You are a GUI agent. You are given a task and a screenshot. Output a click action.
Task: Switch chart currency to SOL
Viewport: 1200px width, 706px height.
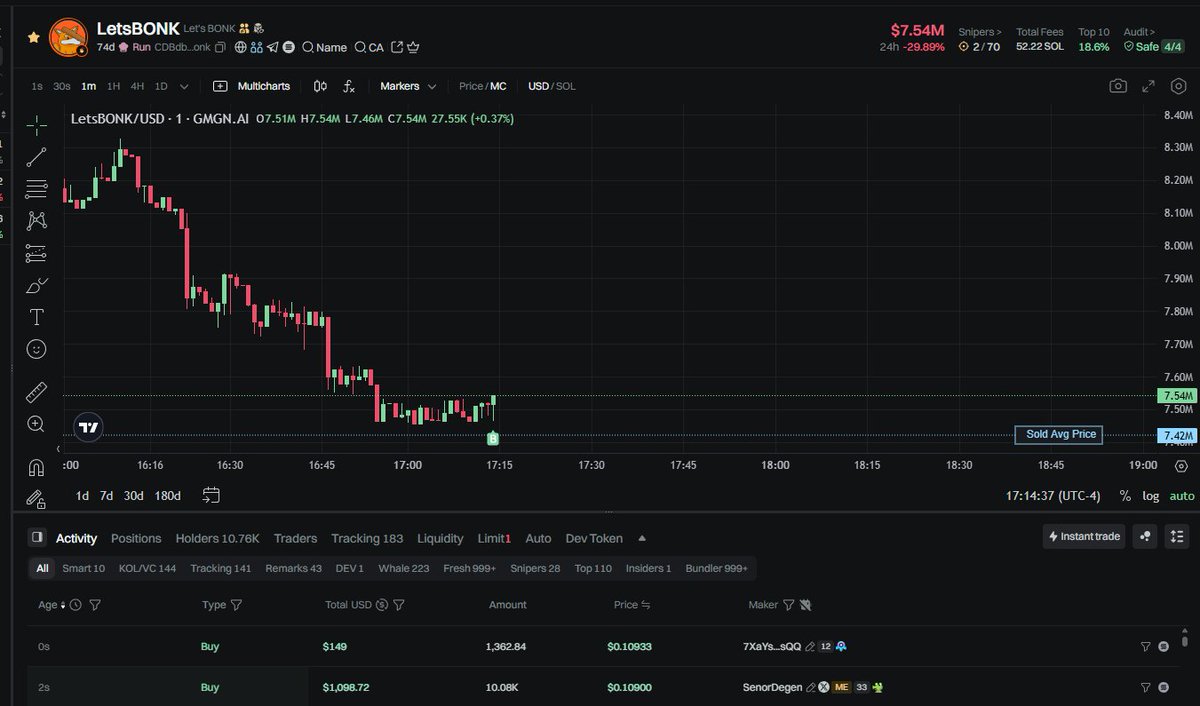(x=566, y=86)
